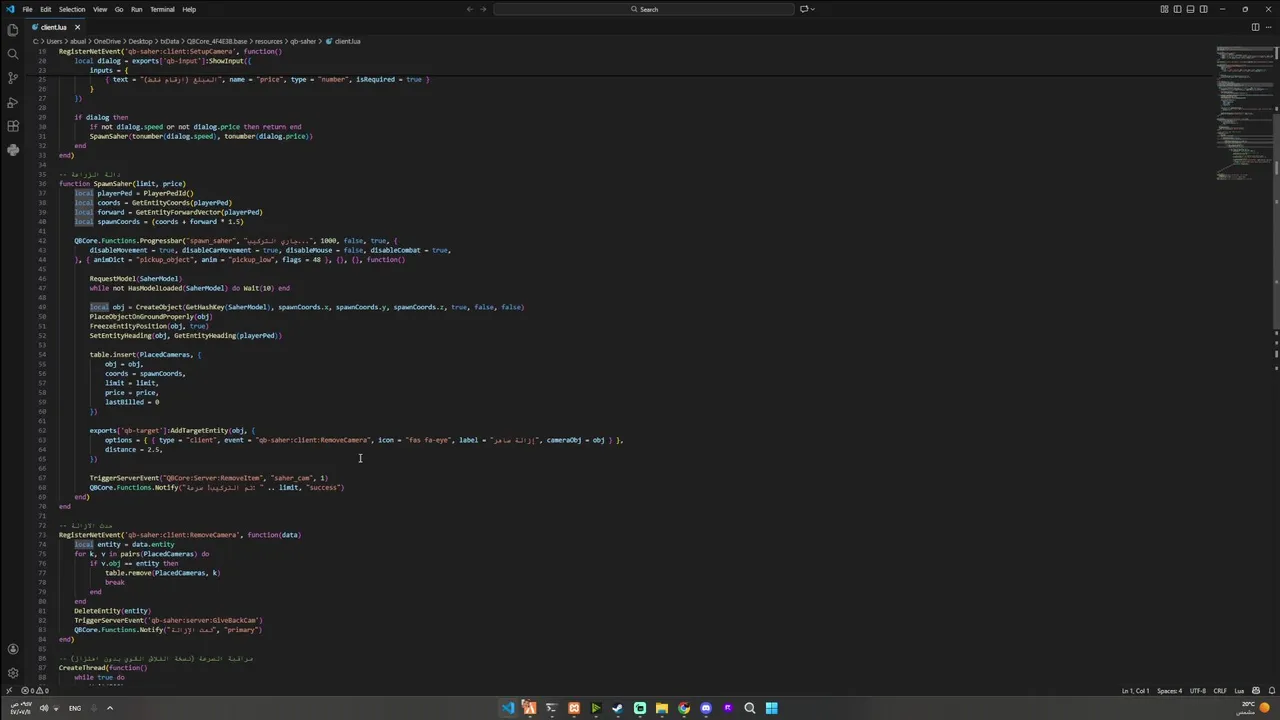
Task: Open Discord from taskbar
Action: [706, 708]
